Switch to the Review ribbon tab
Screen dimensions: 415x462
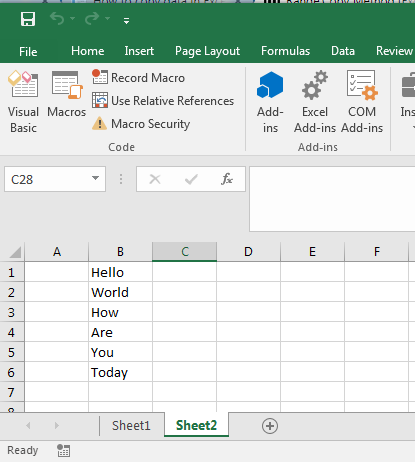(x=394, y=51)
